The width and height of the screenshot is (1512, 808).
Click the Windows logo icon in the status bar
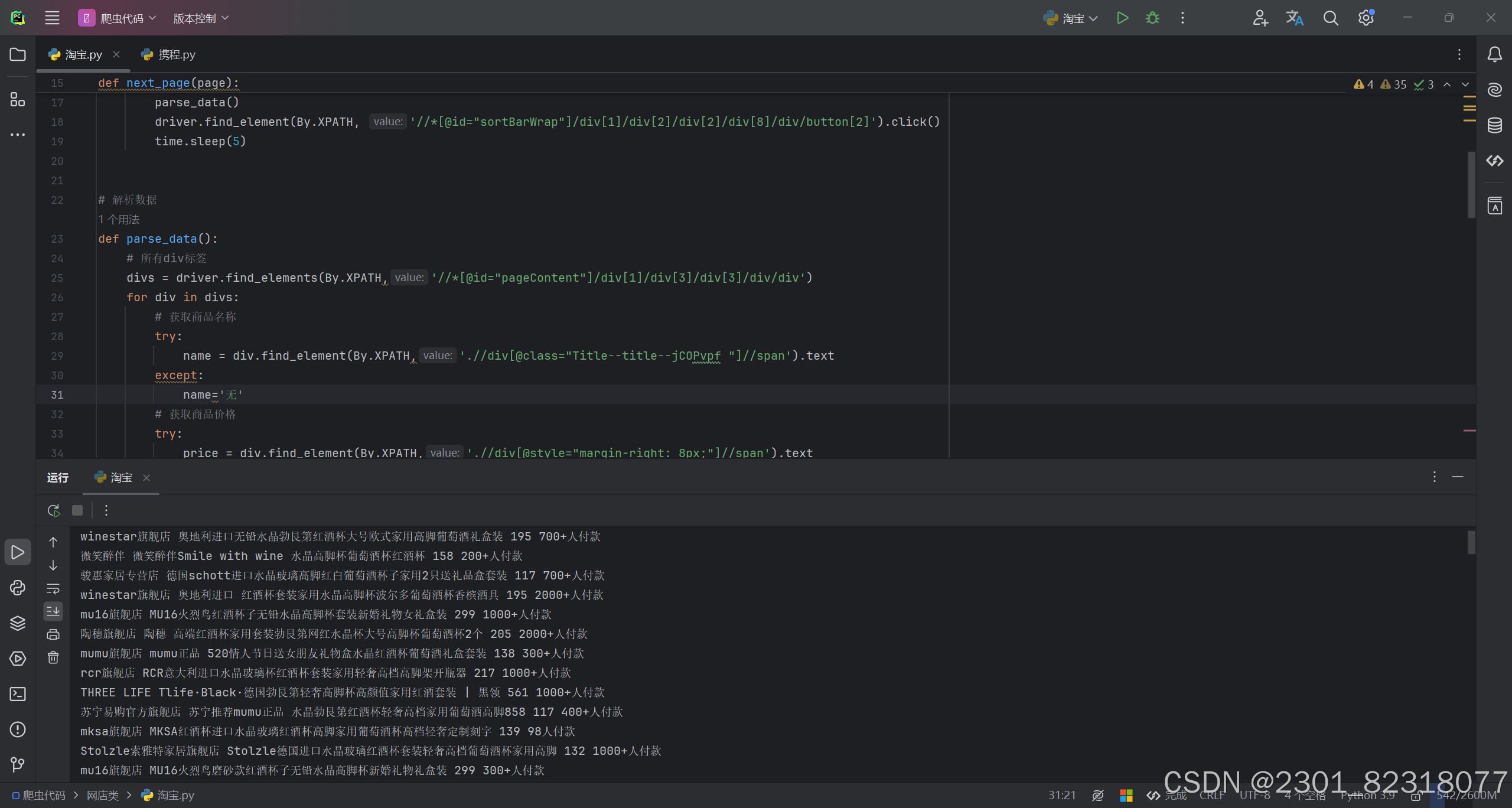click(1126, 796)
